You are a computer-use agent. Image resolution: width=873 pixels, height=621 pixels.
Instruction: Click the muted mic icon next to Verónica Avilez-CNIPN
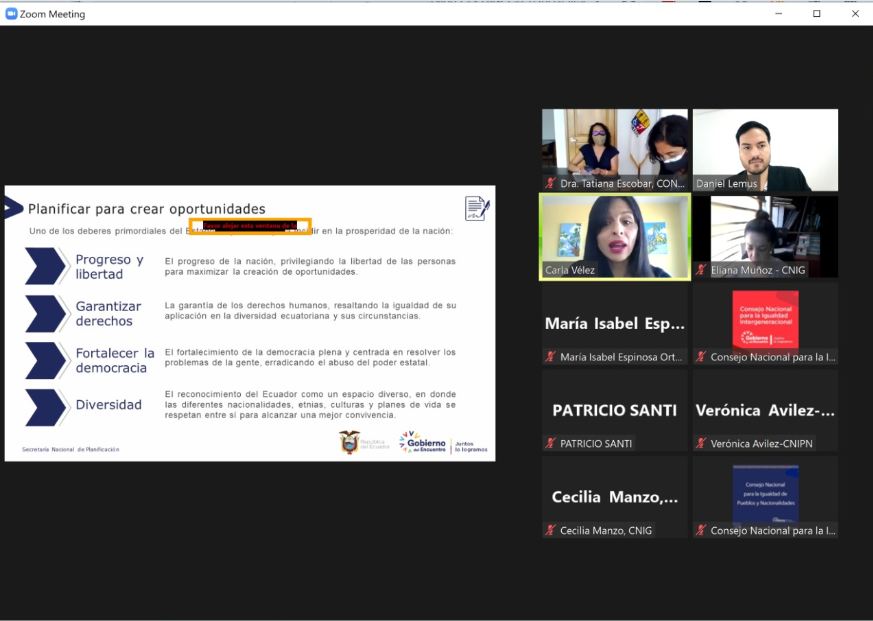702,443
